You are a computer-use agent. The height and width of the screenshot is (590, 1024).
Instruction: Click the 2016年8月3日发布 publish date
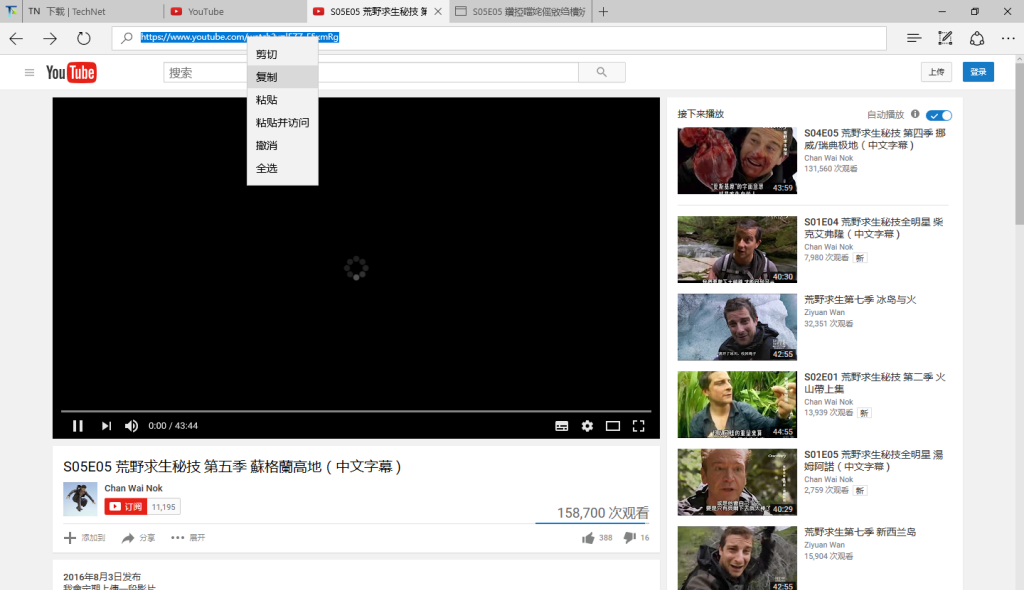(102, 577)
